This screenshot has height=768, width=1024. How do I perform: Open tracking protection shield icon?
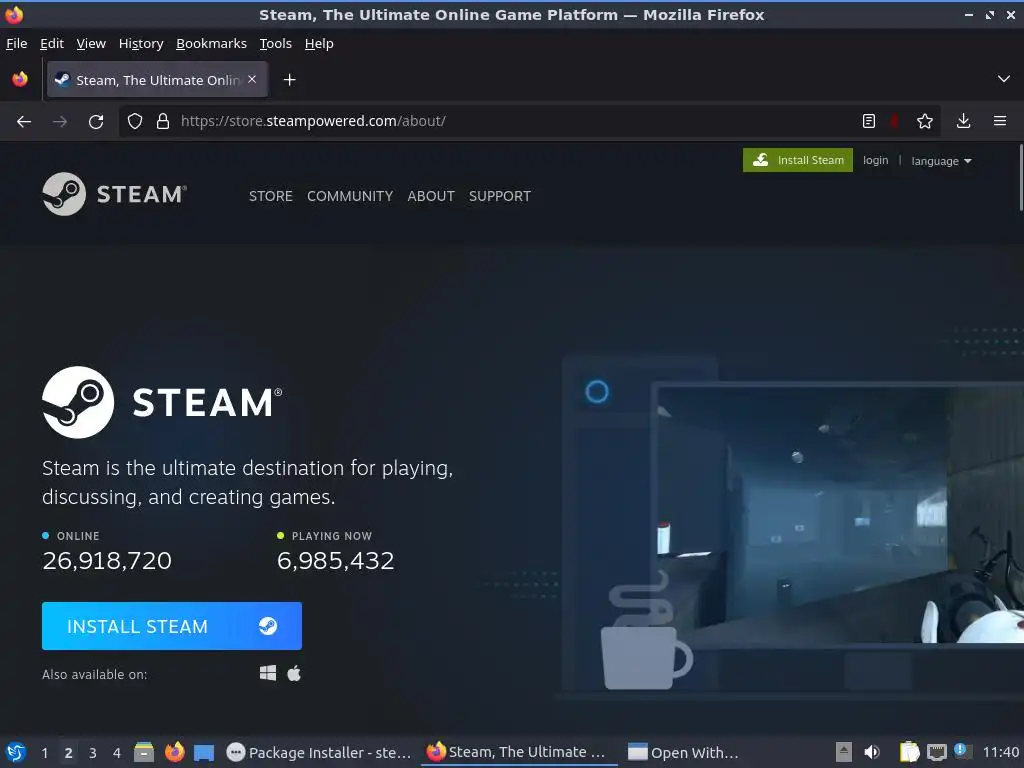coord(135,121)
